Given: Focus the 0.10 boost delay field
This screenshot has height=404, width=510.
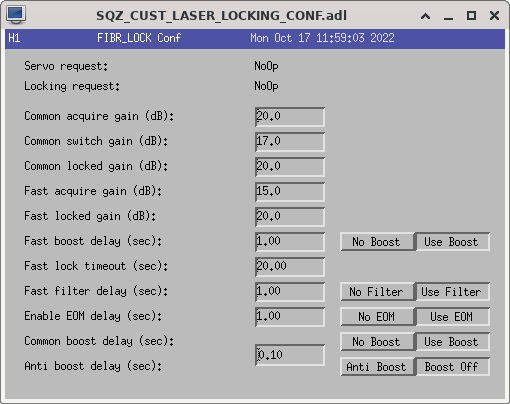Looking at the screenshot, I should click(290, 355).
